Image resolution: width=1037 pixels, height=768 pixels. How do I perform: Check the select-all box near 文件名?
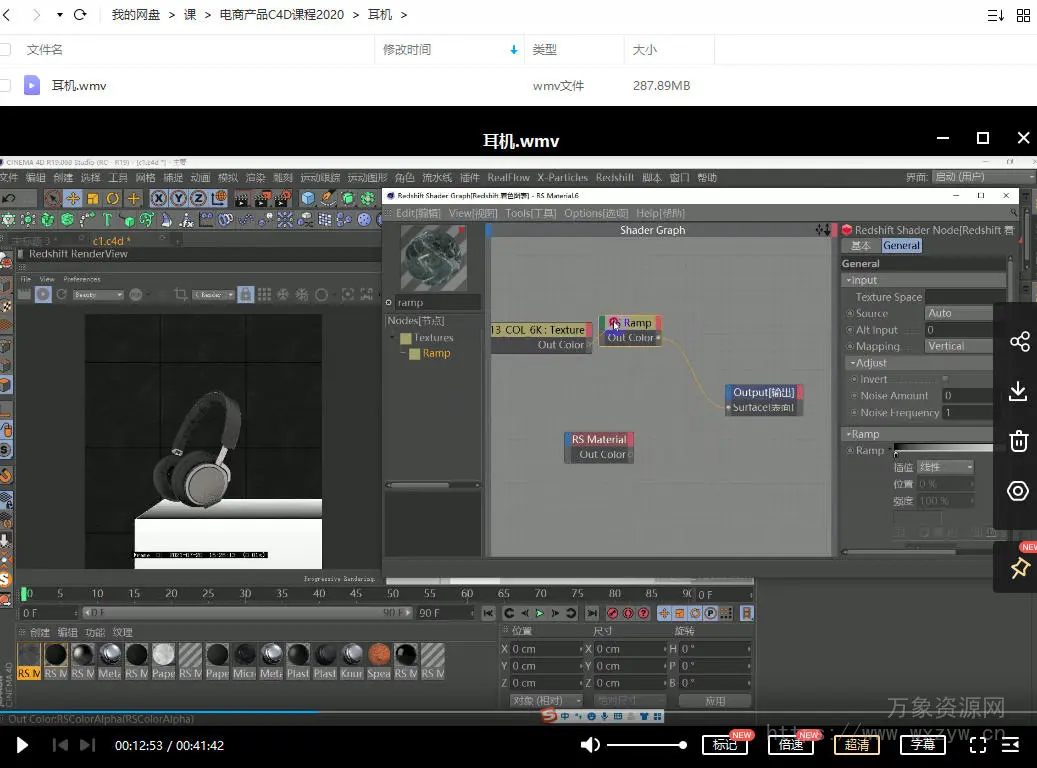point(5,50)
